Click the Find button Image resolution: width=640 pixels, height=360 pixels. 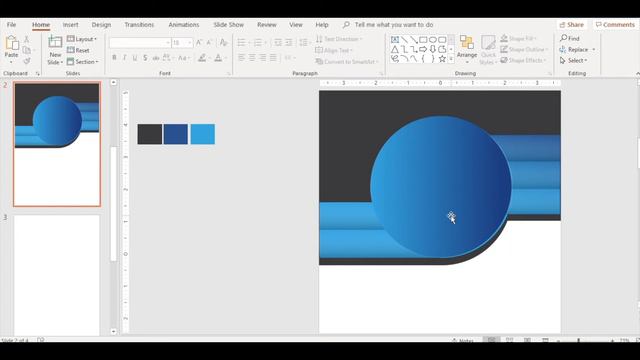click(570, 38)
